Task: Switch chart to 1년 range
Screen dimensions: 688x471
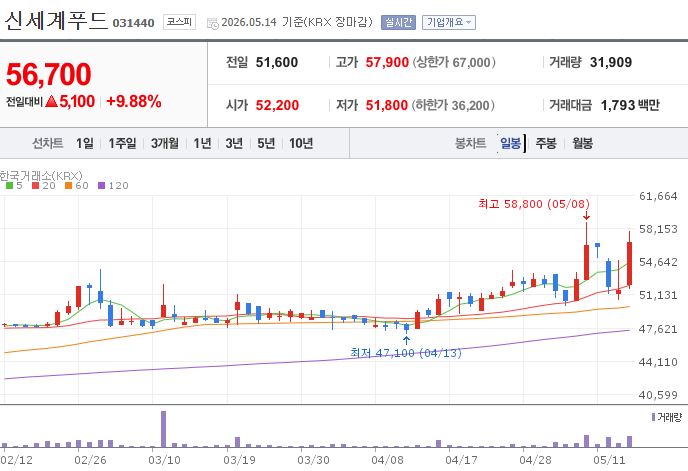Action: coord(202,143)
